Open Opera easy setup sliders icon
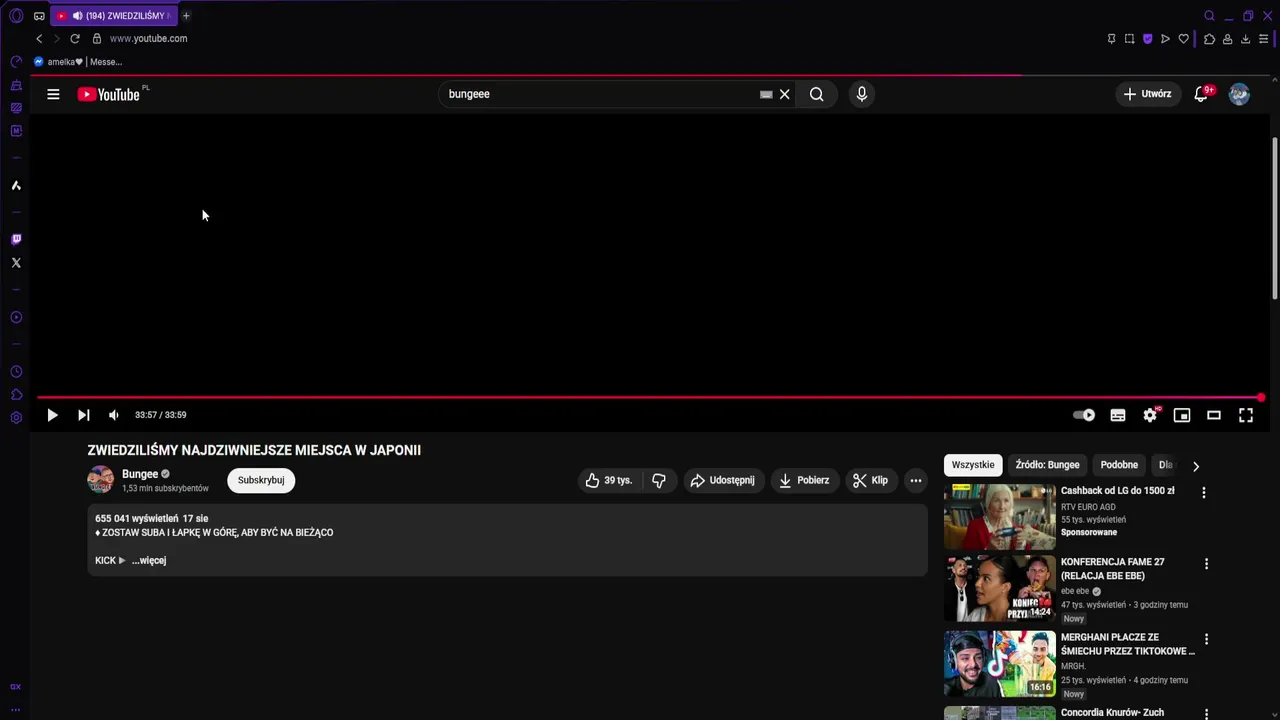Screen dimensions: 1280x720 (x=1264, y=39)
